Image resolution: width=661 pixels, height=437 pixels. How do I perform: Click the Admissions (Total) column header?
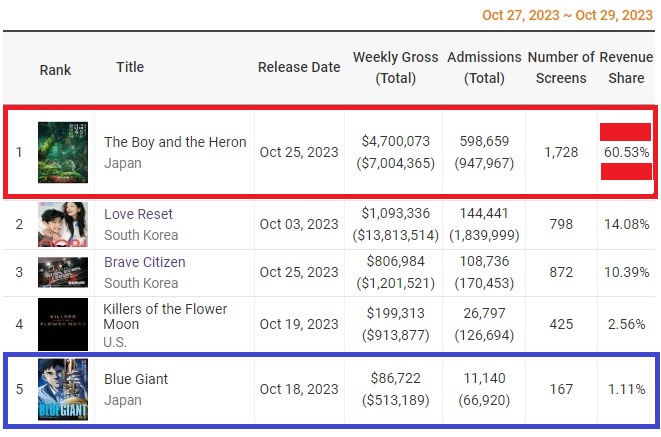pos(484,67)
